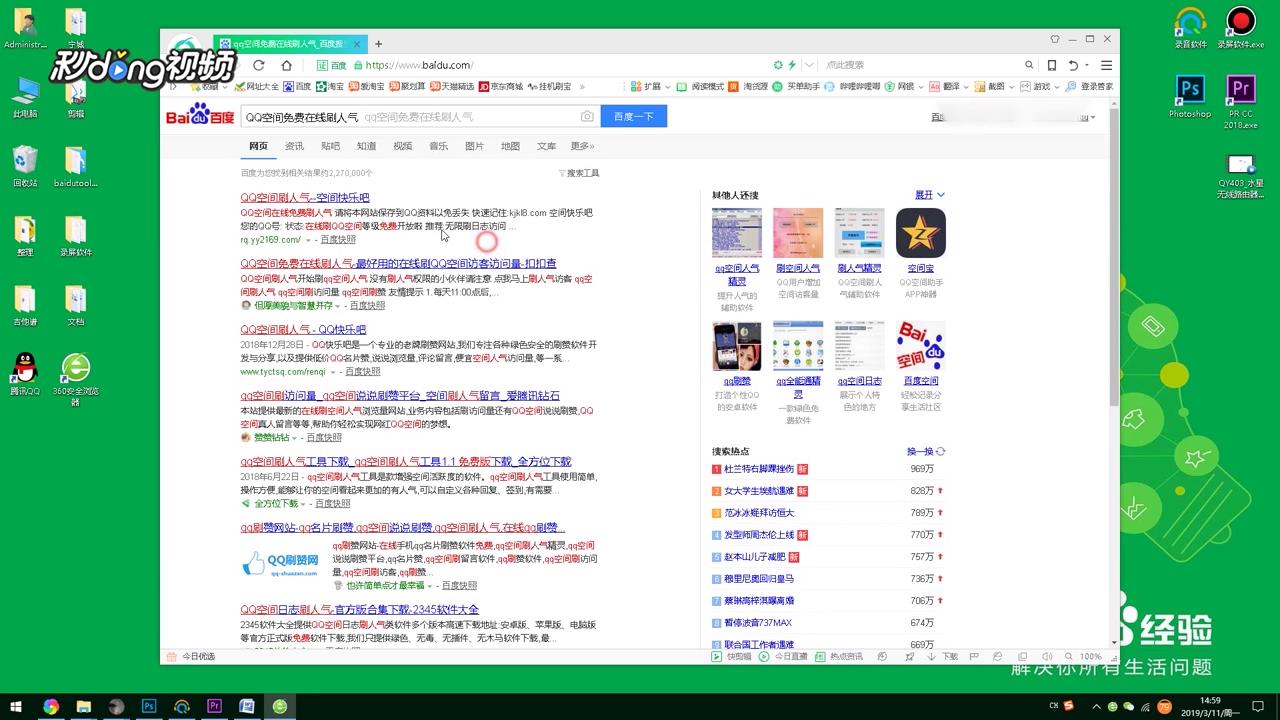Open Photoshop desktop shortcut
Screen dimensions: 1280x720
1190,97
